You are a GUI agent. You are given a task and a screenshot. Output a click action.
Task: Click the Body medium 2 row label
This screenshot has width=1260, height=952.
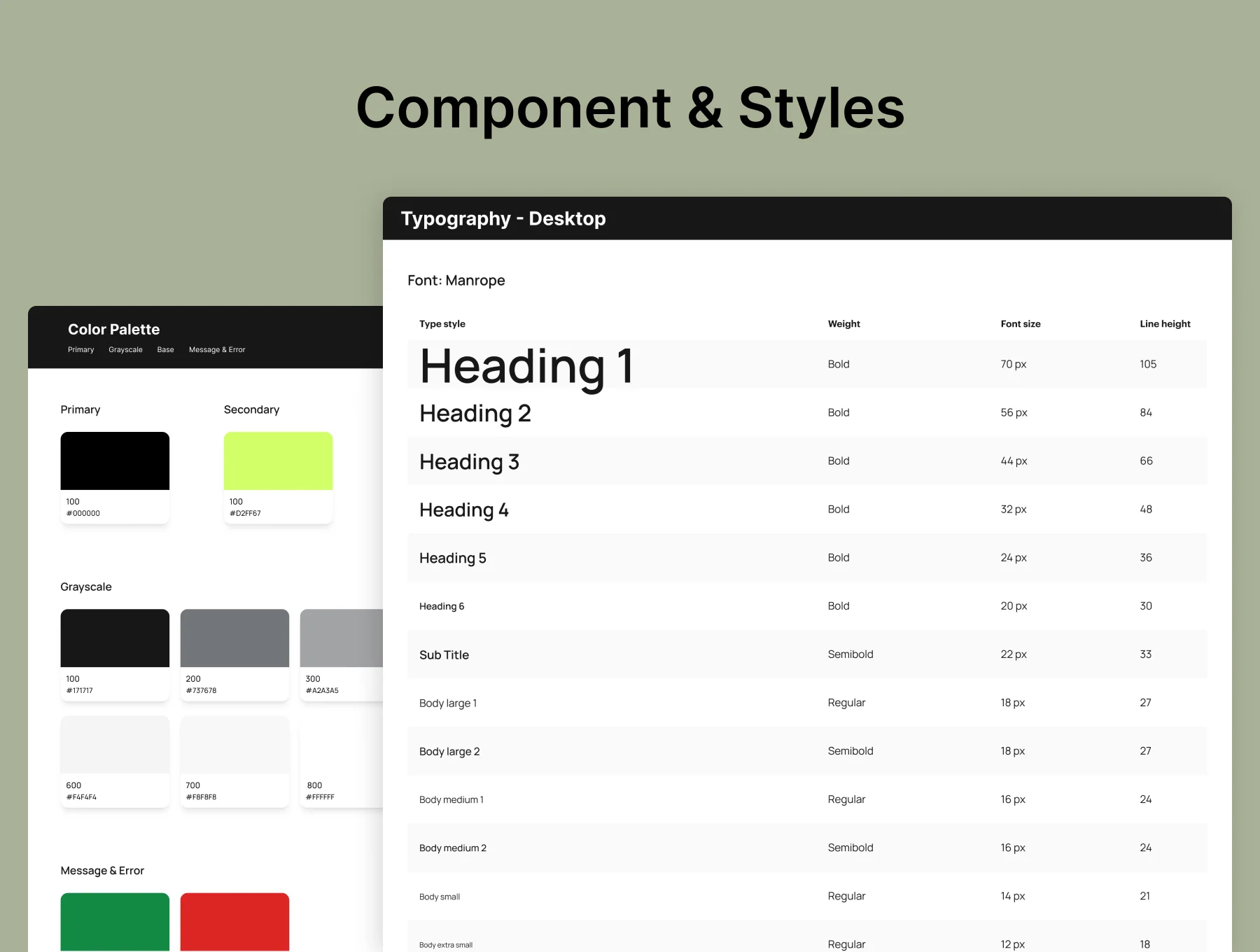(453, 848)
